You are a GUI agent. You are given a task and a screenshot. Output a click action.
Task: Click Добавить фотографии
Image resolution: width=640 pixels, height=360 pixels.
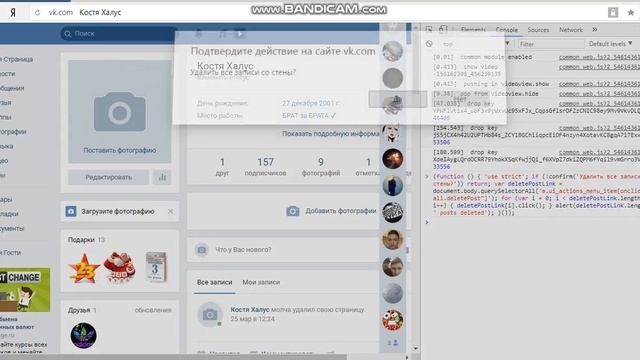(x=341, y=211)
